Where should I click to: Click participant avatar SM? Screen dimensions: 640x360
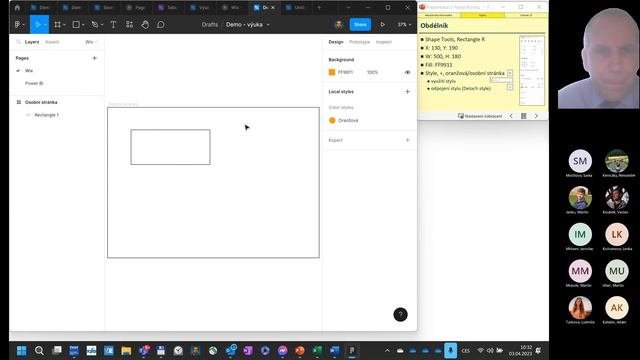point(580,161)
